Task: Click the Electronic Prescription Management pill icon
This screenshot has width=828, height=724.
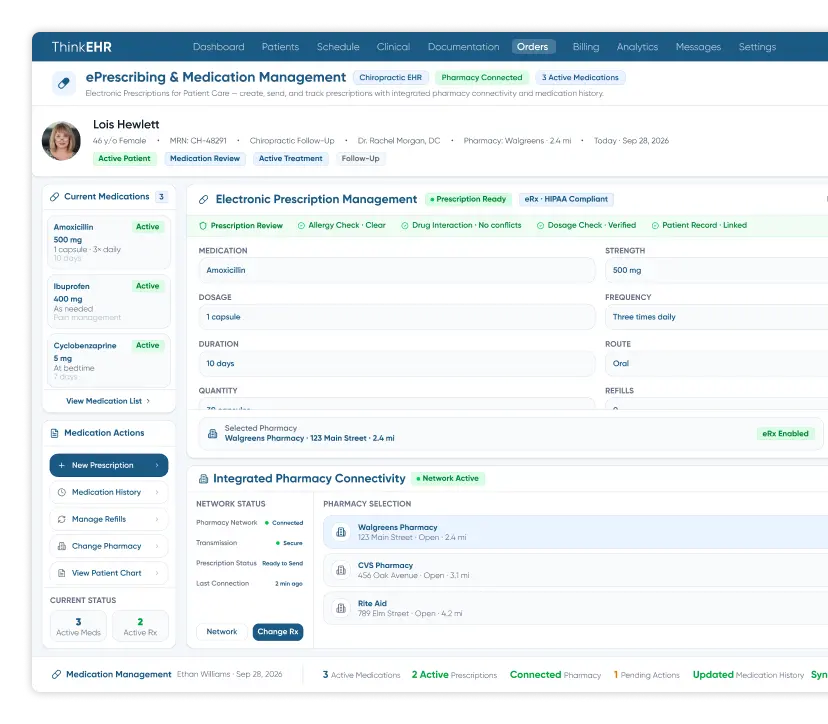Action: (203, 200)
